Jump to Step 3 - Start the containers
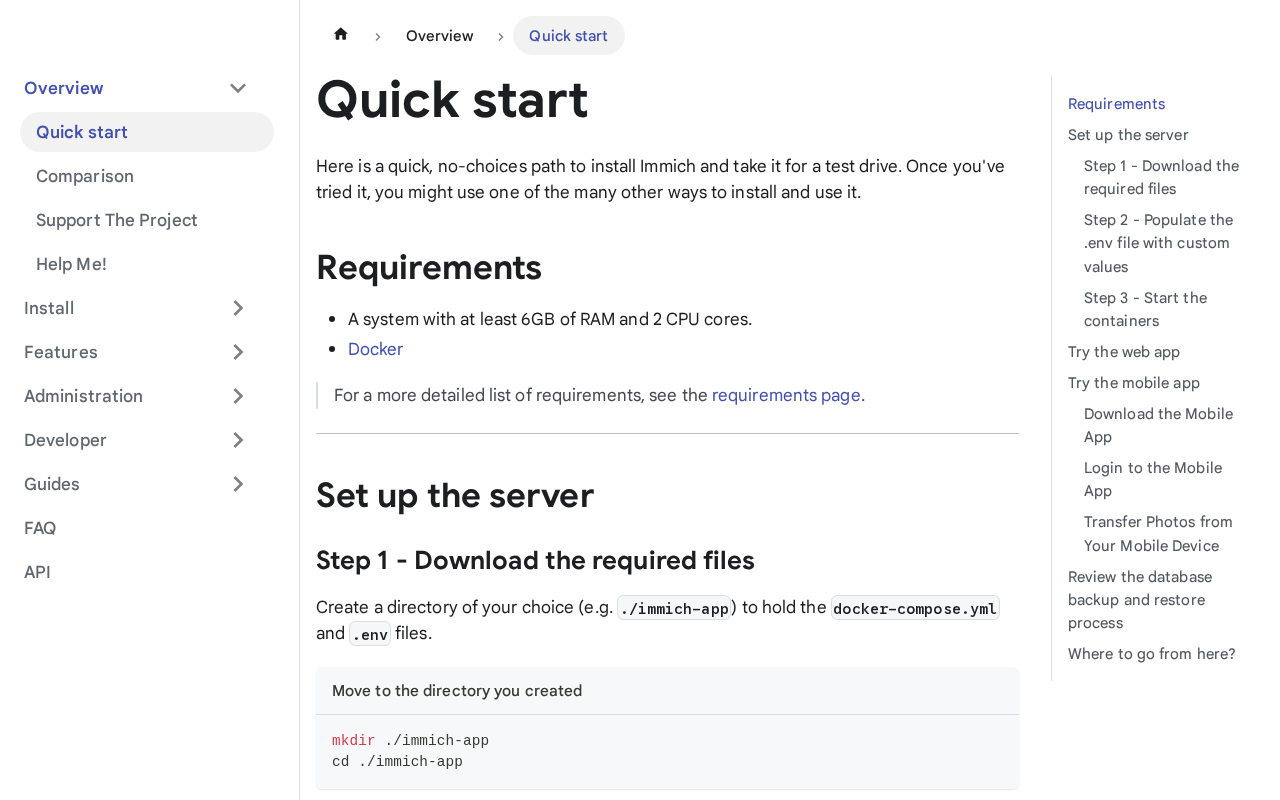The image size is (1280, 800). coord(1145,309)
